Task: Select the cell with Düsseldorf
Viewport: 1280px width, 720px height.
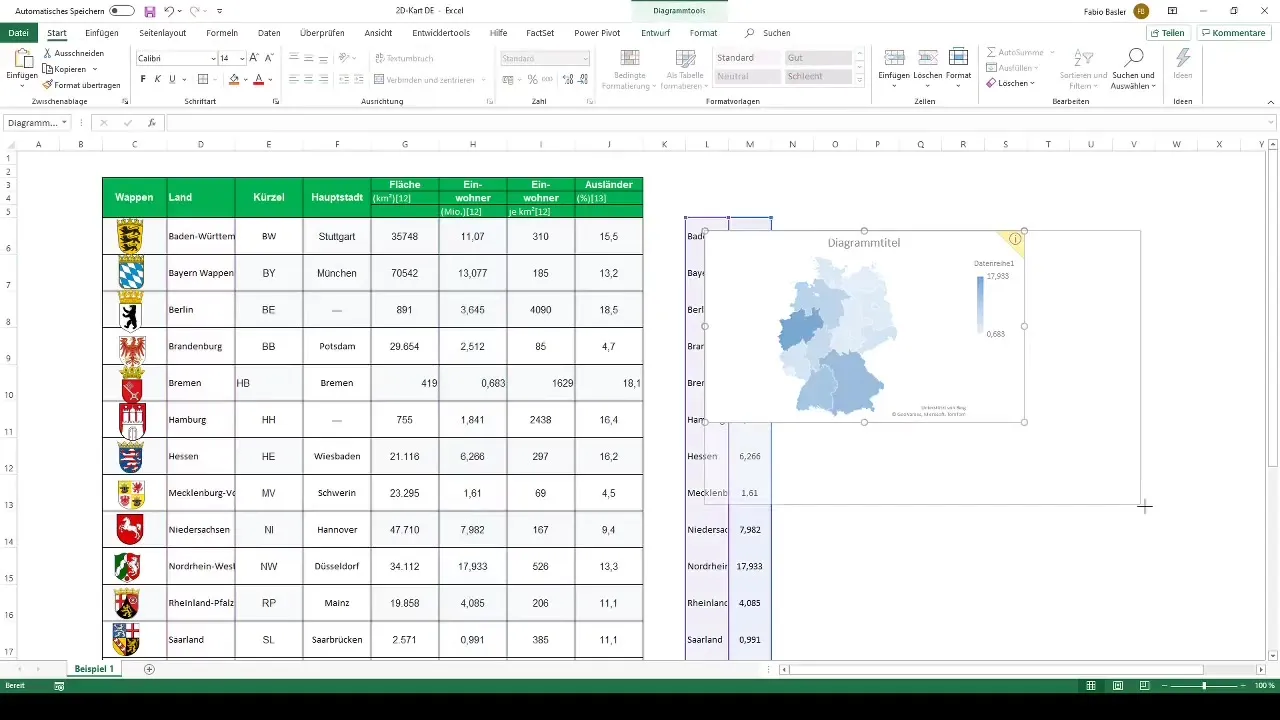Action: [x=337, y=567]
